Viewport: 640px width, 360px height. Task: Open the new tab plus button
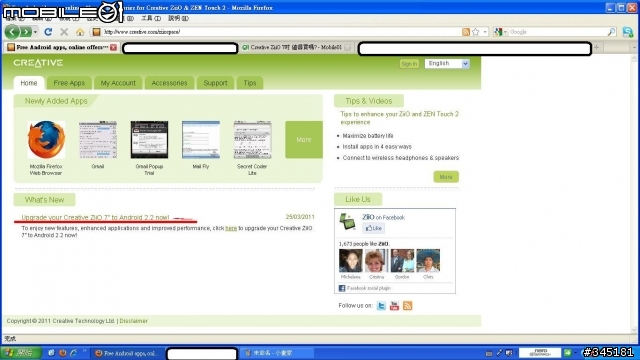(596, 47)
